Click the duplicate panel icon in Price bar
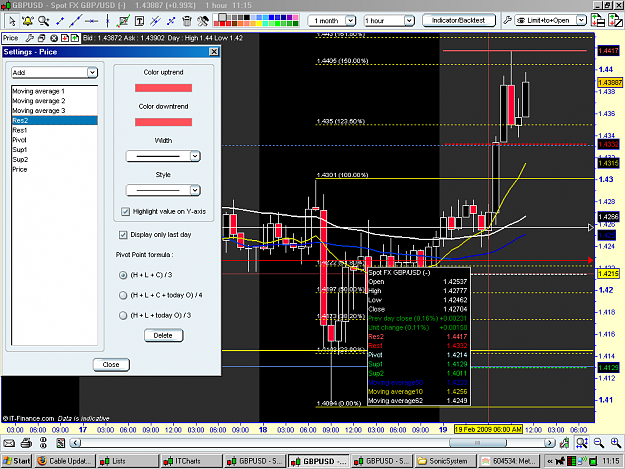This screenshot has height=469, width=625. coord(41,38)
